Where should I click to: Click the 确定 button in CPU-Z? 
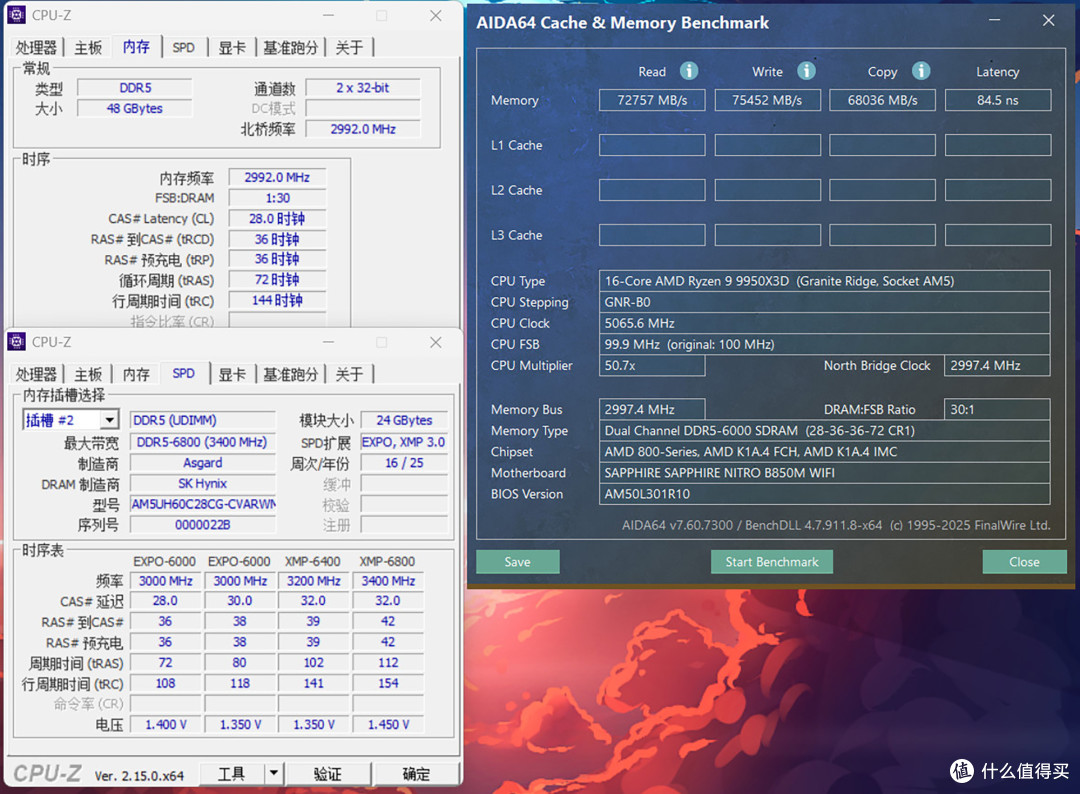415,773
